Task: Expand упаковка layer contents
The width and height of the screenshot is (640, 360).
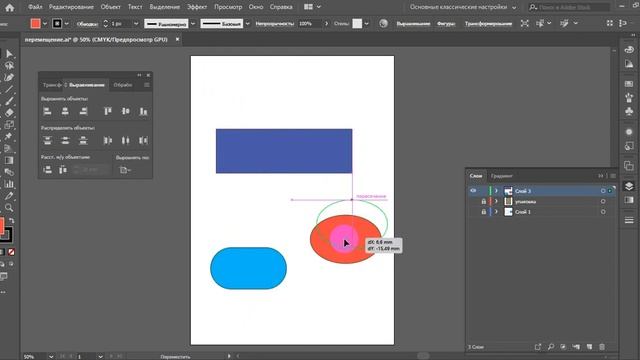Action: click(496, 201)
